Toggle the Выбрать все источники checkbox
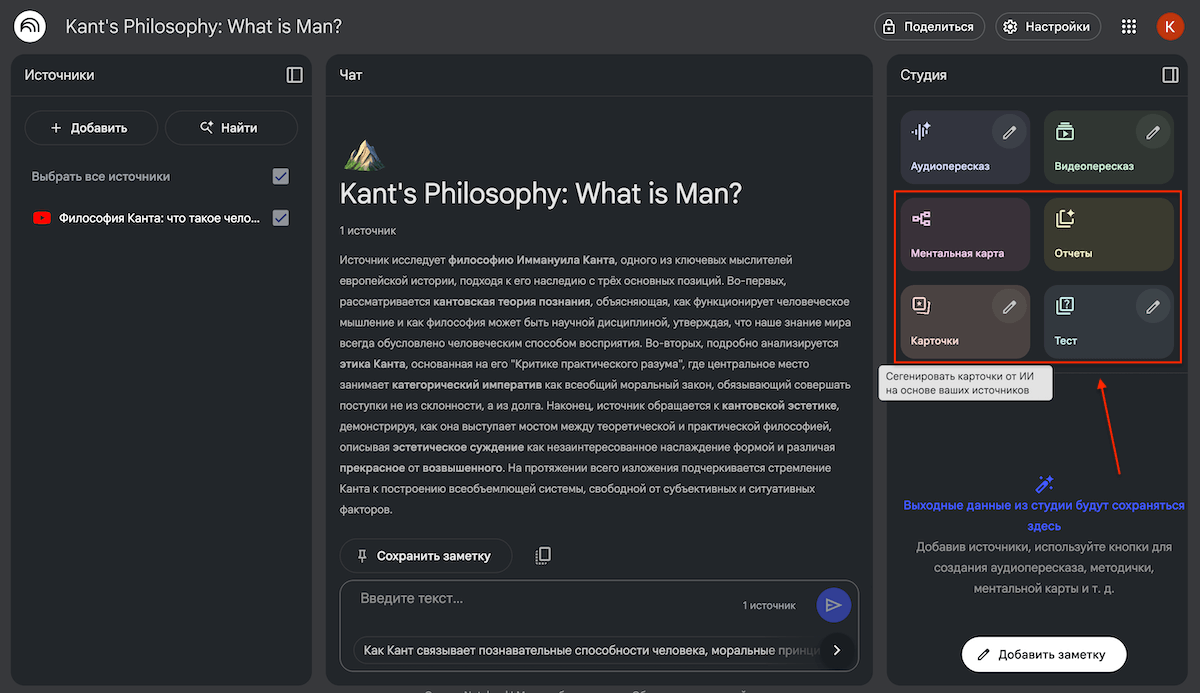The width and height of the screenshot is (1200, 693). tap(281, 176)
